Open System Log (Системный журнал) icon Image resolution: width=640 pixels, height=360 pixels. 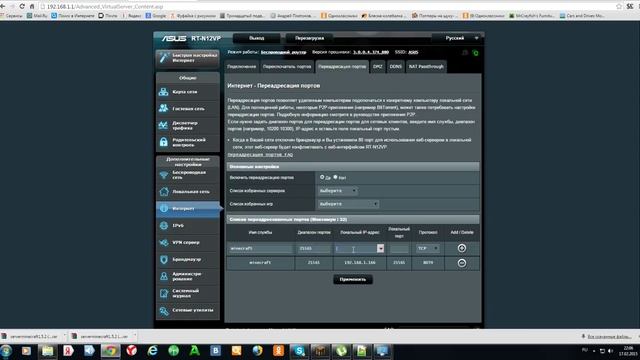tap(164, 293)
